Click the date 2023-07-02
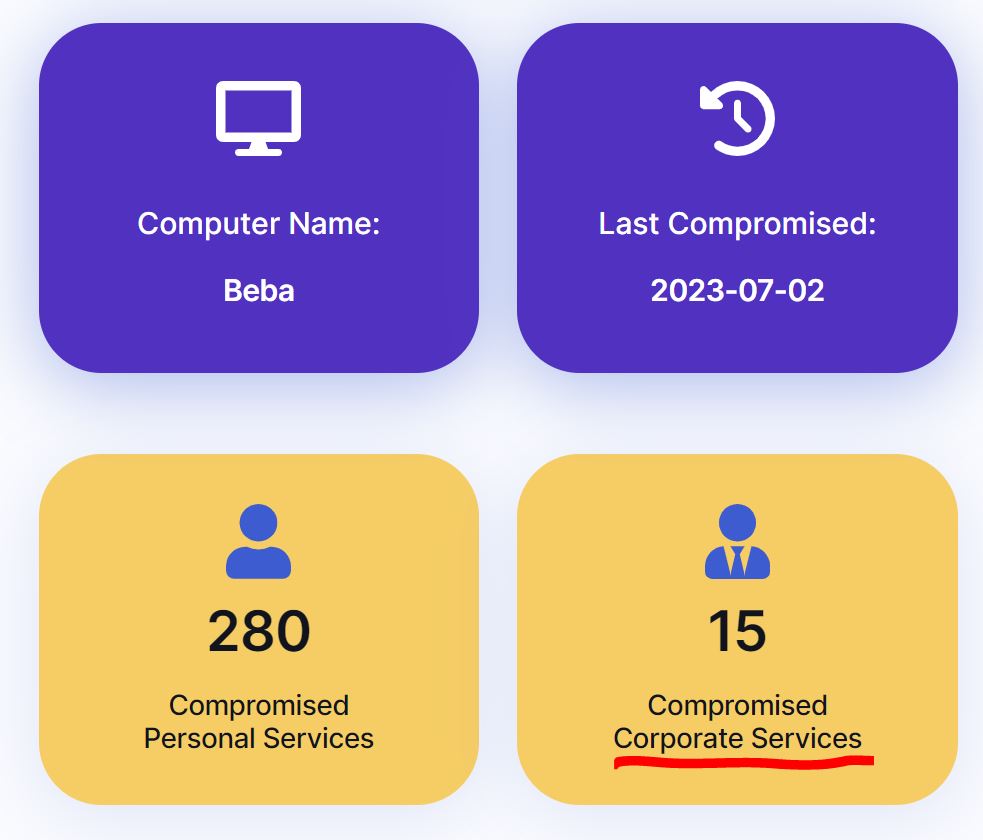 point(737,291)
